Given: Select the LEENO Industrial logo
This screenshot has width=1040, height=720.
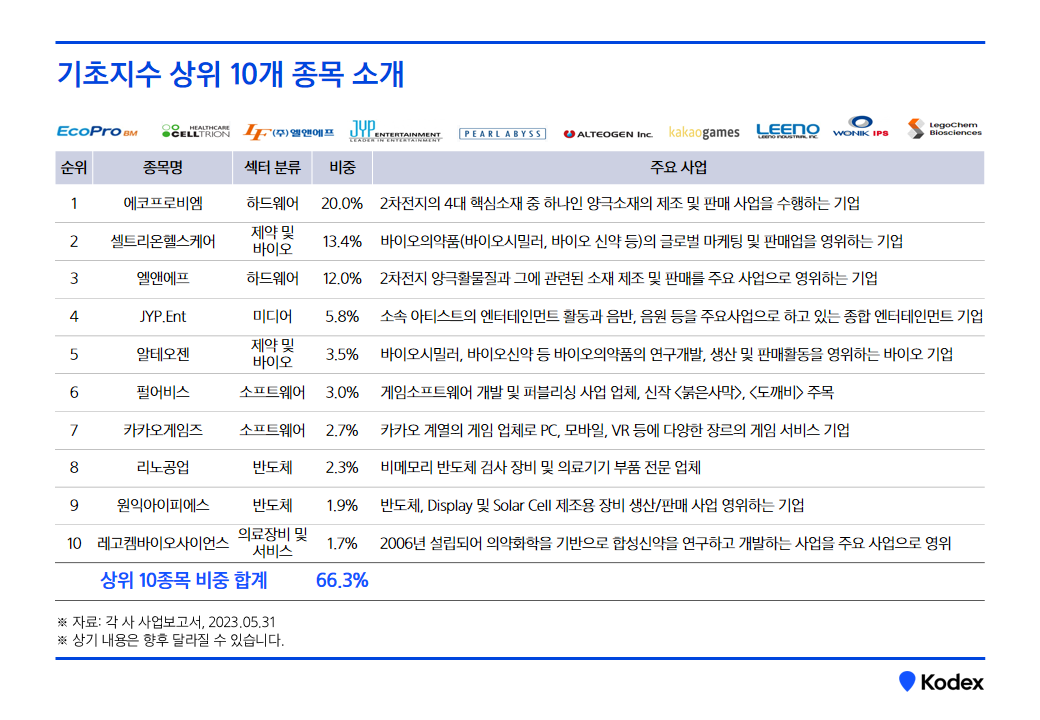Looking at the screenshot, I should [787, 131].
